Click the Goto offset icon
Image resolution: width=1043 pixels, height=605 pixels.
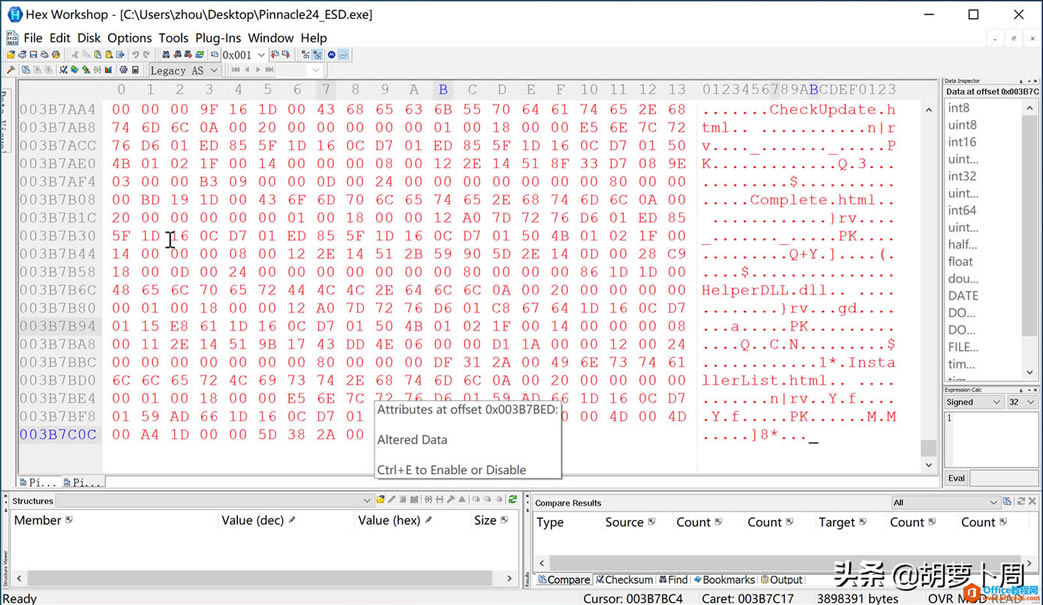[x=214, y=55]
